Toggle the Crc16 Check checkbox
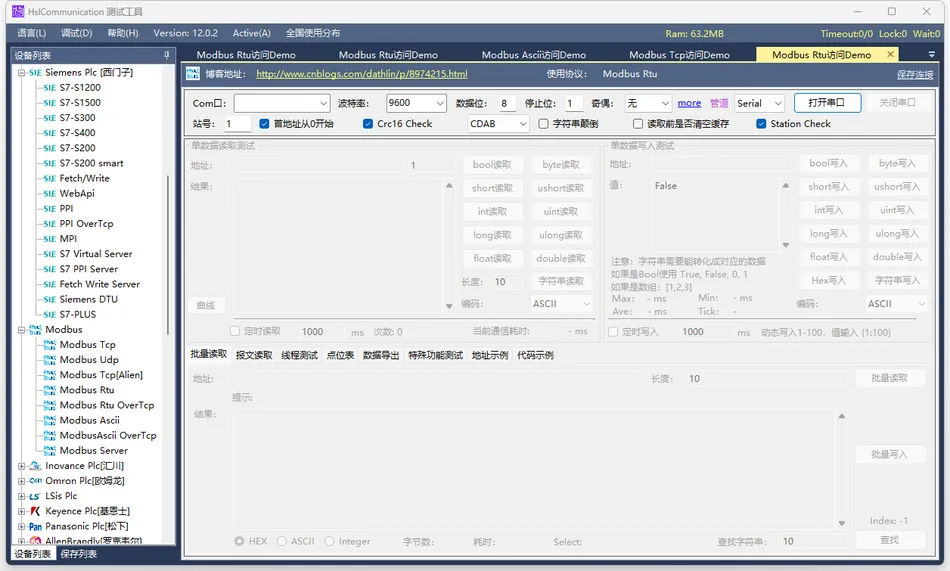 click(x=368, y=124)
